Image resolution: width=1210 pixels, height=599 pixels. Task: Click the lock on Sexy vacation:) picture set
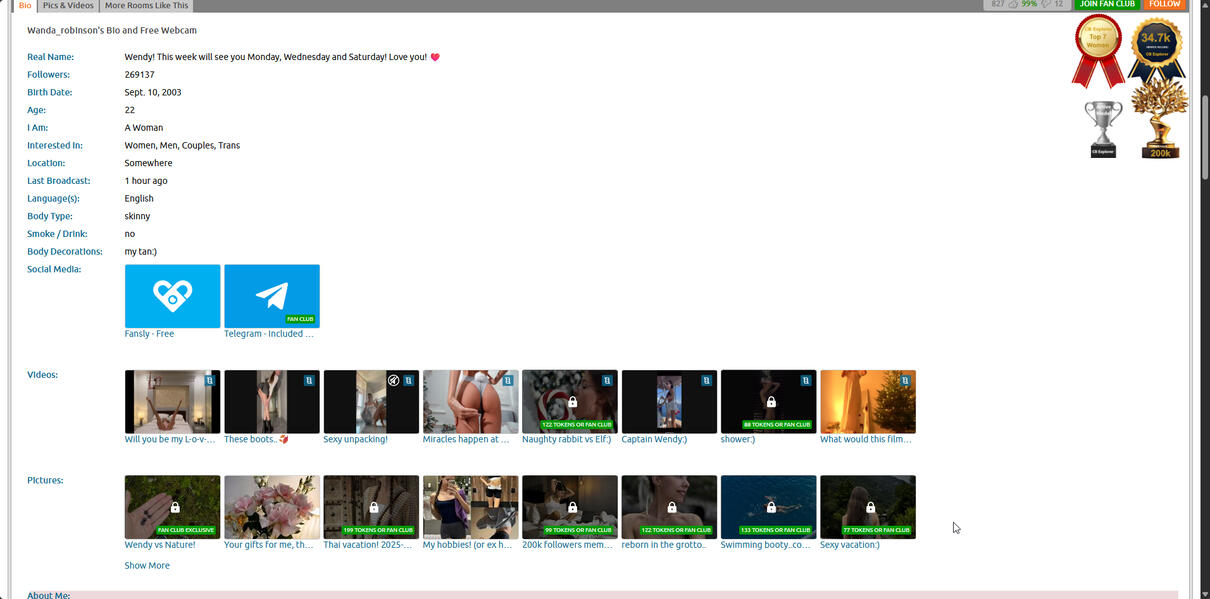tap(871, 507)
